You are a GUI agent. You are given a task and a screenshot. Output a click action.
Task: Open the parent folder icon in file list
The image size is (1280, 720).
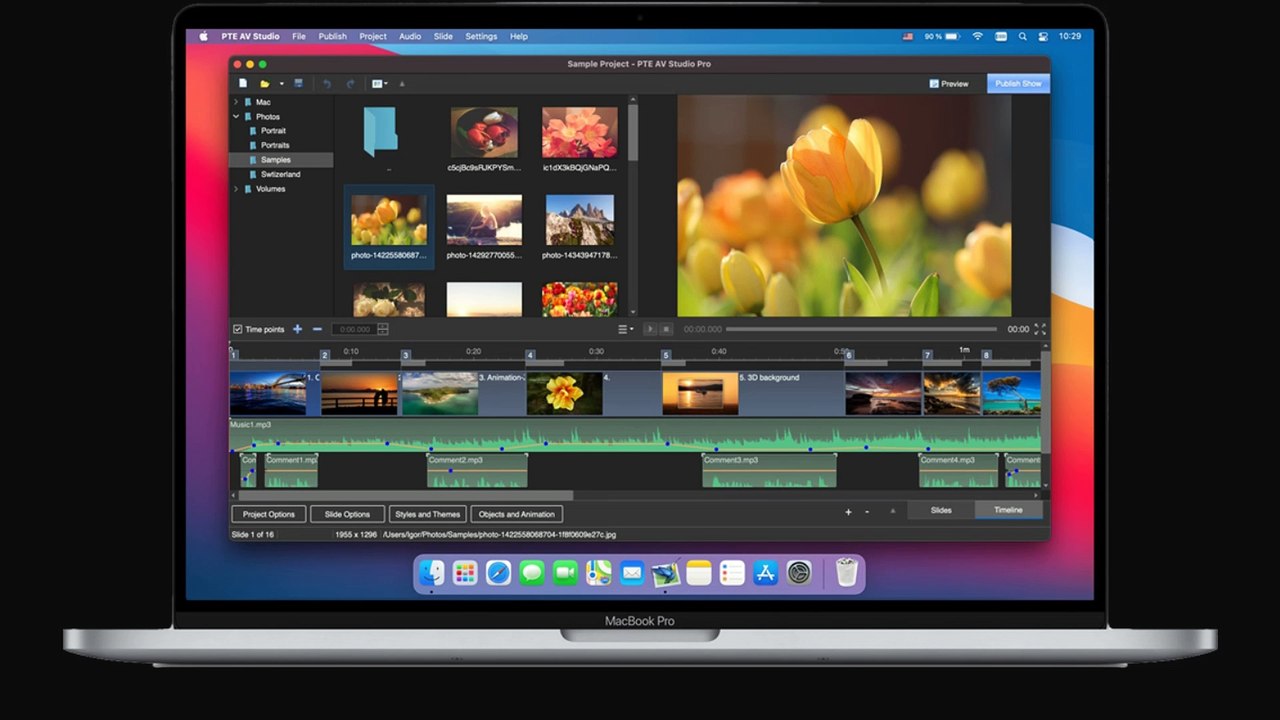pyautogui.click(x=380, y=131)
